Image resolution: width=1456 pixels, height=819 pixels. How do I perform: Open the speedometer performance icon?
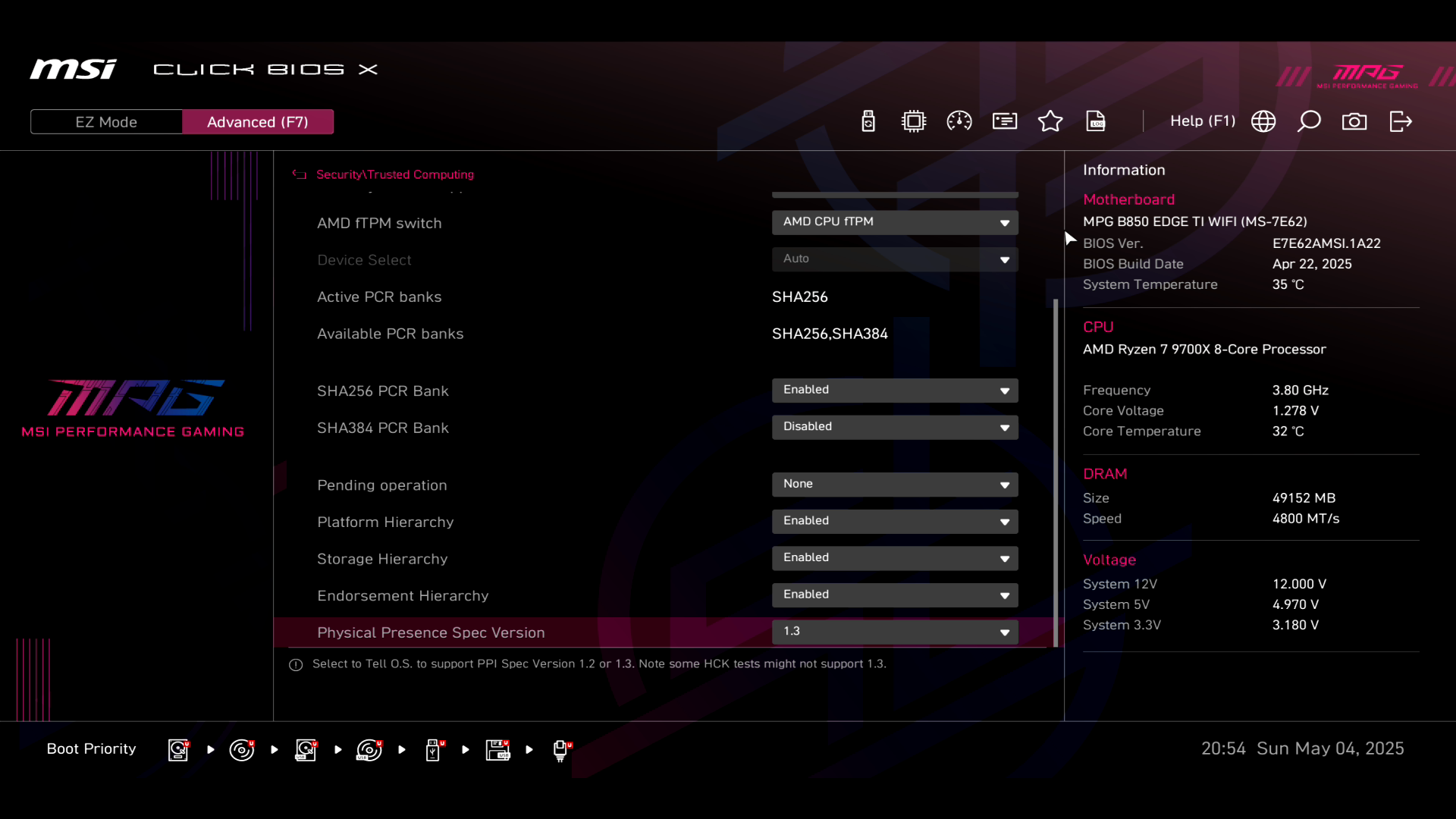tap(959, 121)
